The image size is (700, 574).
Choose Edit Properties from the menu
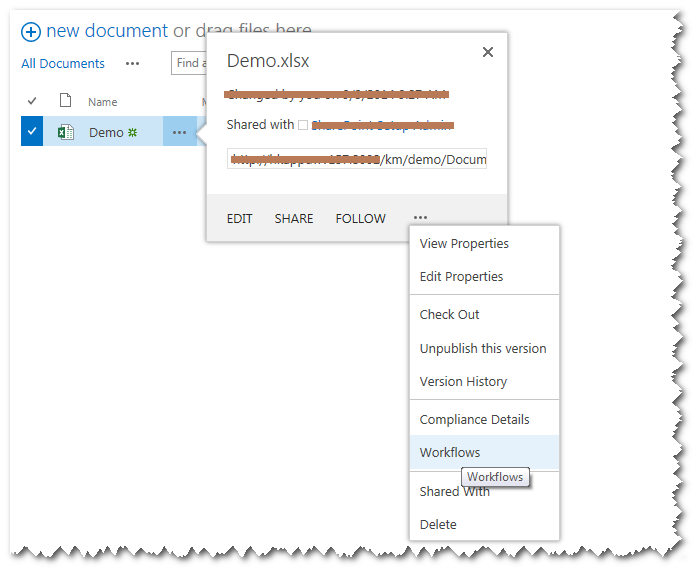484,277
